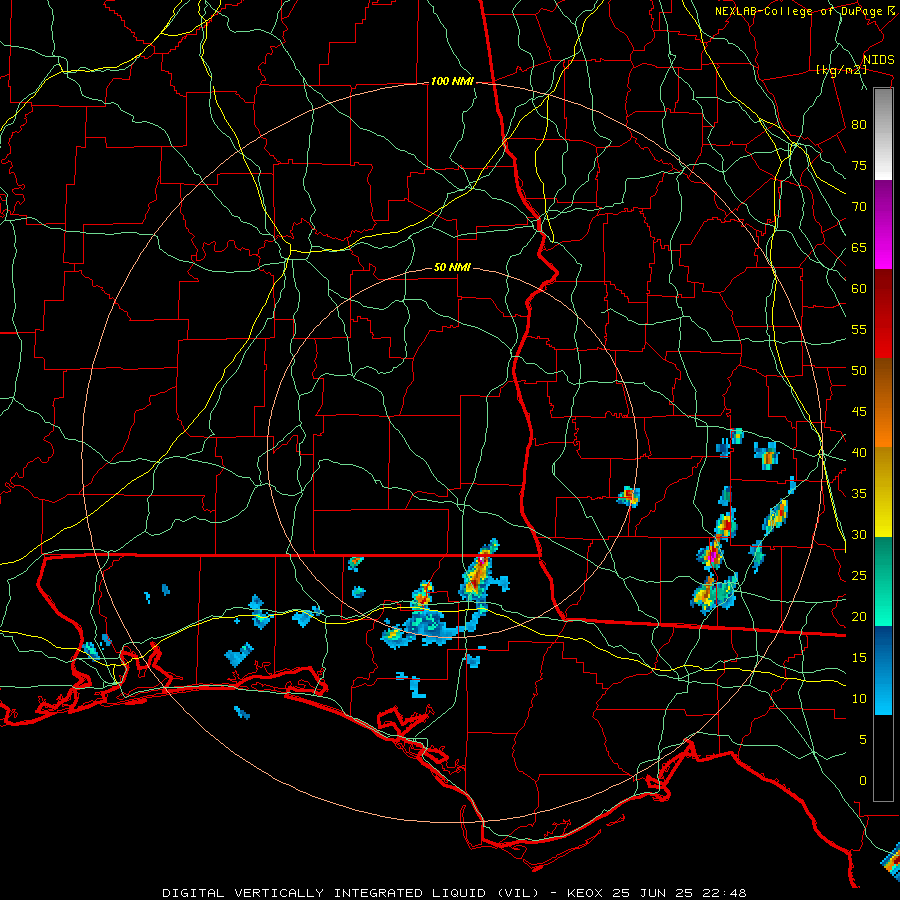Click the 55 value on the color scale

tap(859, 330)
